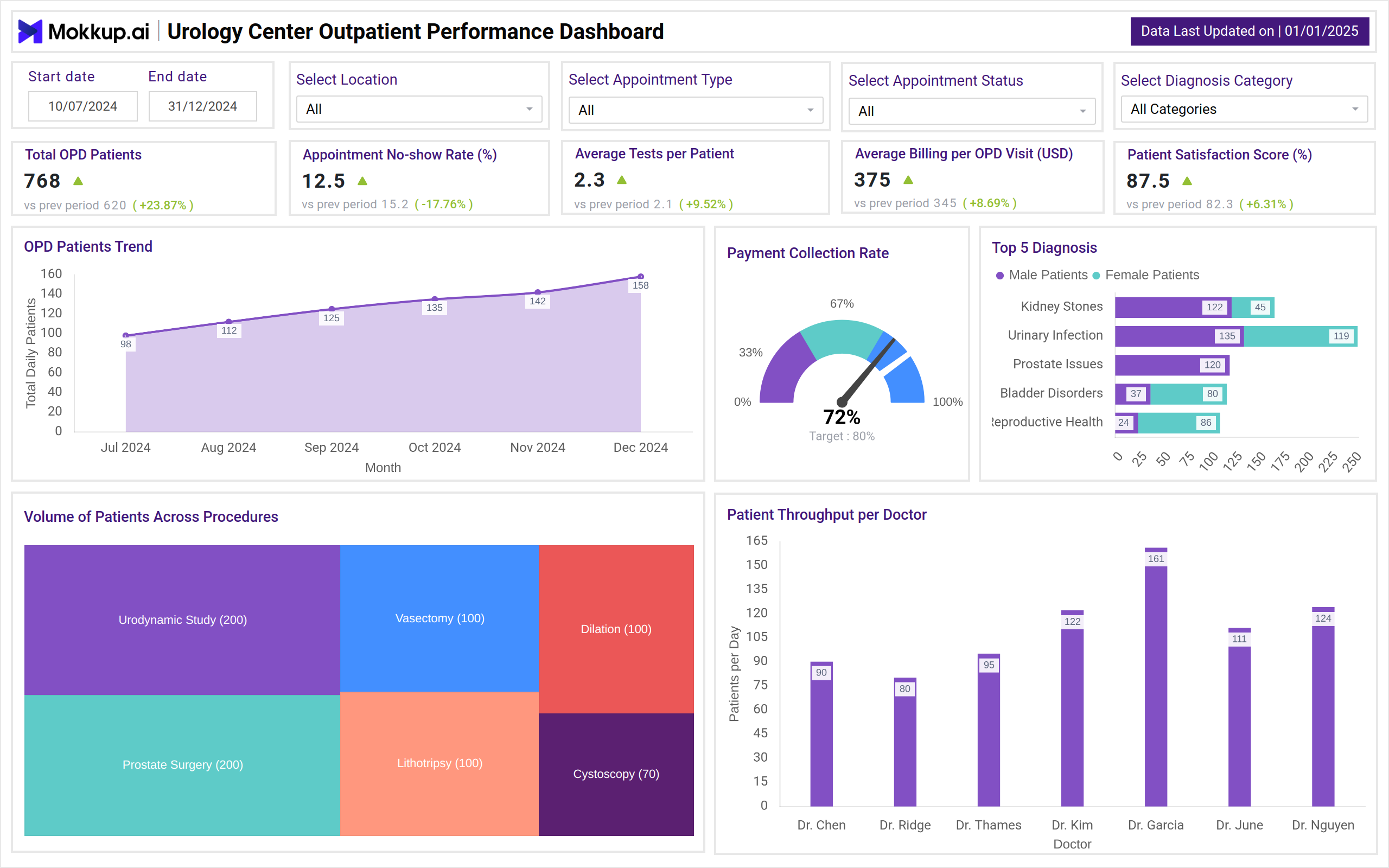Image resolution: width=1389 pixels, height=868 pixels.
Task: Select the Prostate Surgery (200) treemap tile
Action: (x=182, y=765)
